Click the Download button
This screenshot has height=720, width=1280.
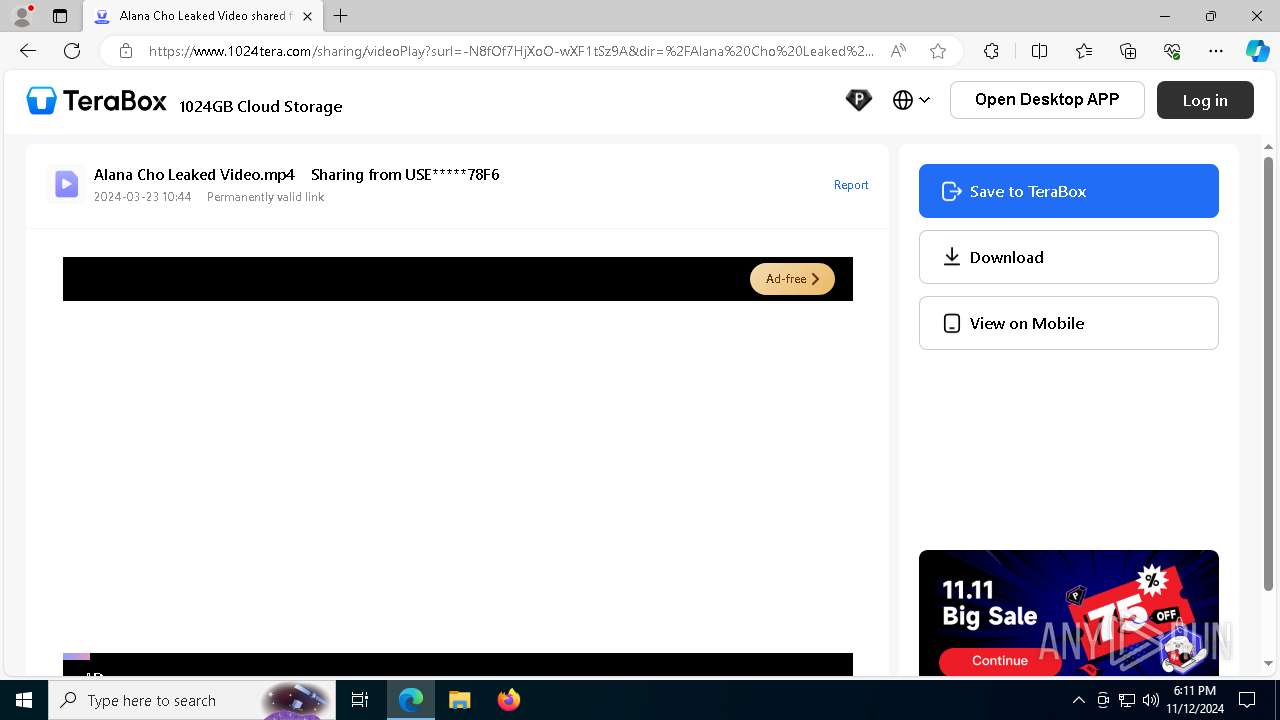pos(1068,257)
